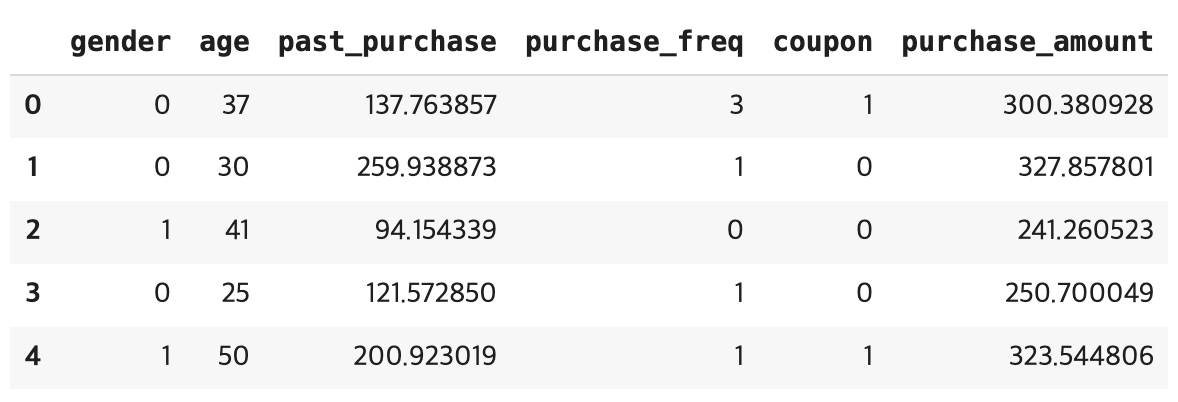Click the purchase_freq column header
The width and height of the screenshot is (1178, 402).
tap(634, 42)
